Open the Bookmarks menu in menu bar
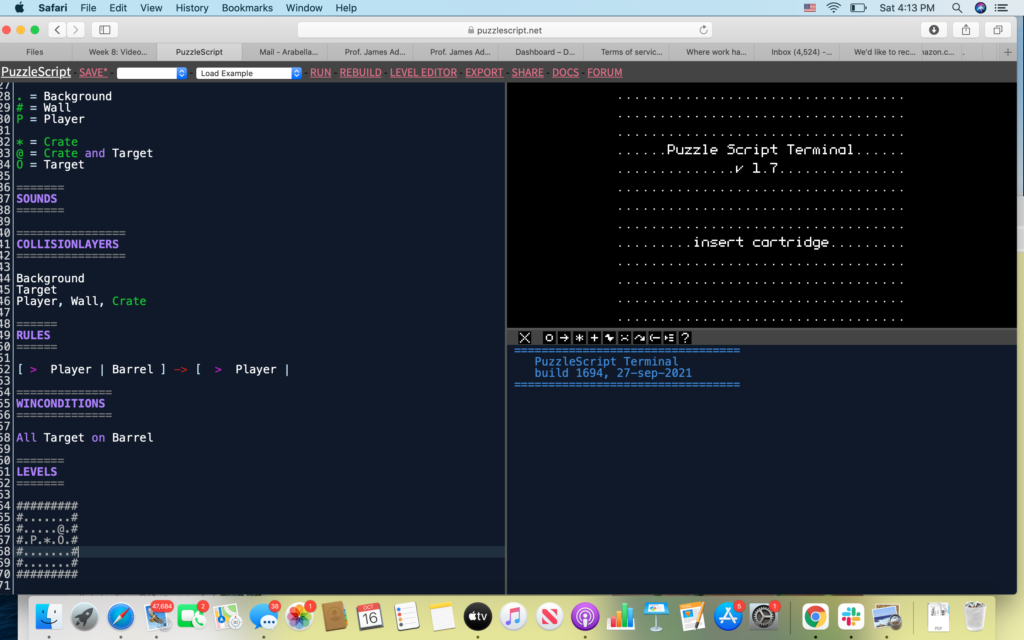 [x=247, y=8]
